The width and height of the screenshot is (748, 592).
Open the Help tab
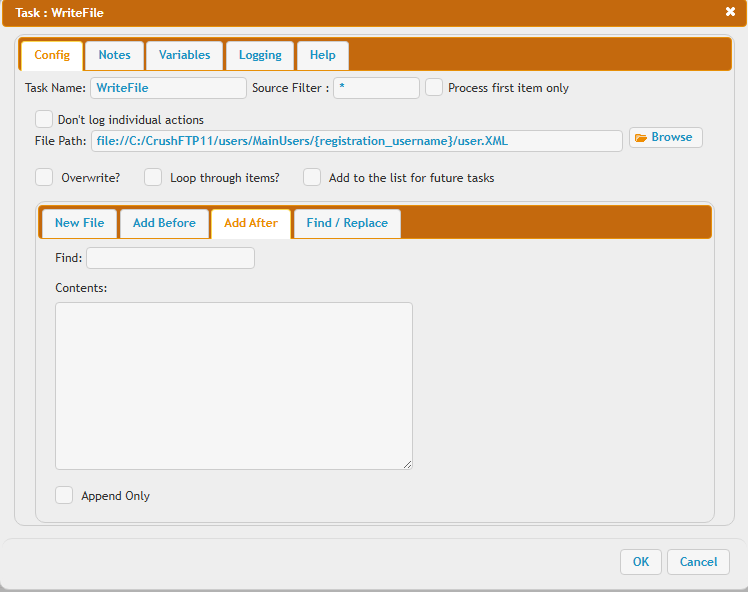[323, 56]
